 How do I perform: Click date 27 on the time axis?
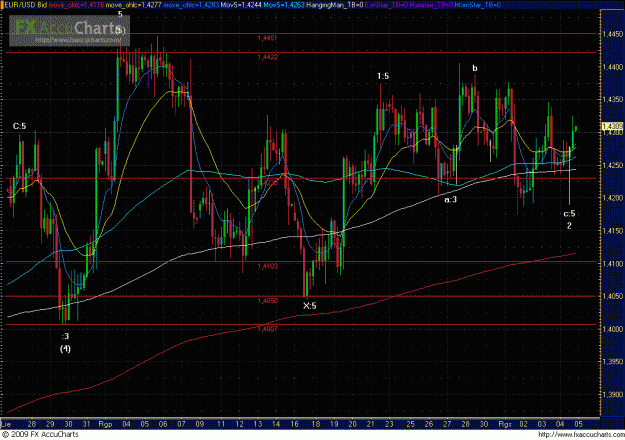(x=447, y=424)
